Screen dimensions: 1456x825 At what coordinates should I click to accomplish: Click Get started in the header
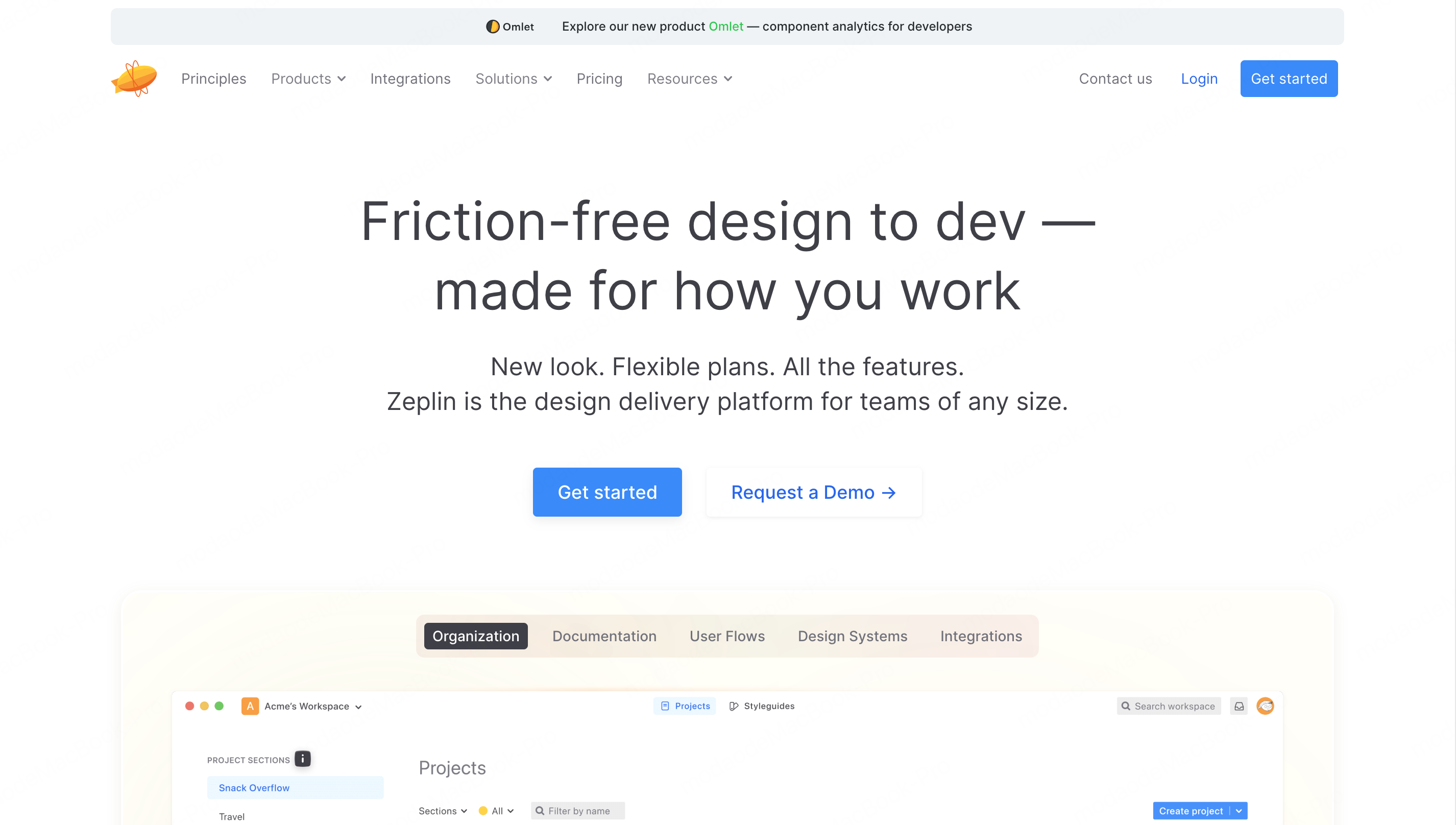tap(1289, 79)
